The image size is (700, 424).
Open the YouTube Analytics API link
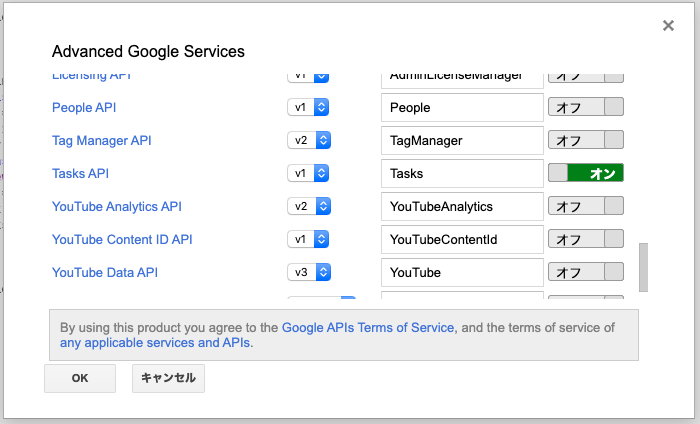(117, 207)
